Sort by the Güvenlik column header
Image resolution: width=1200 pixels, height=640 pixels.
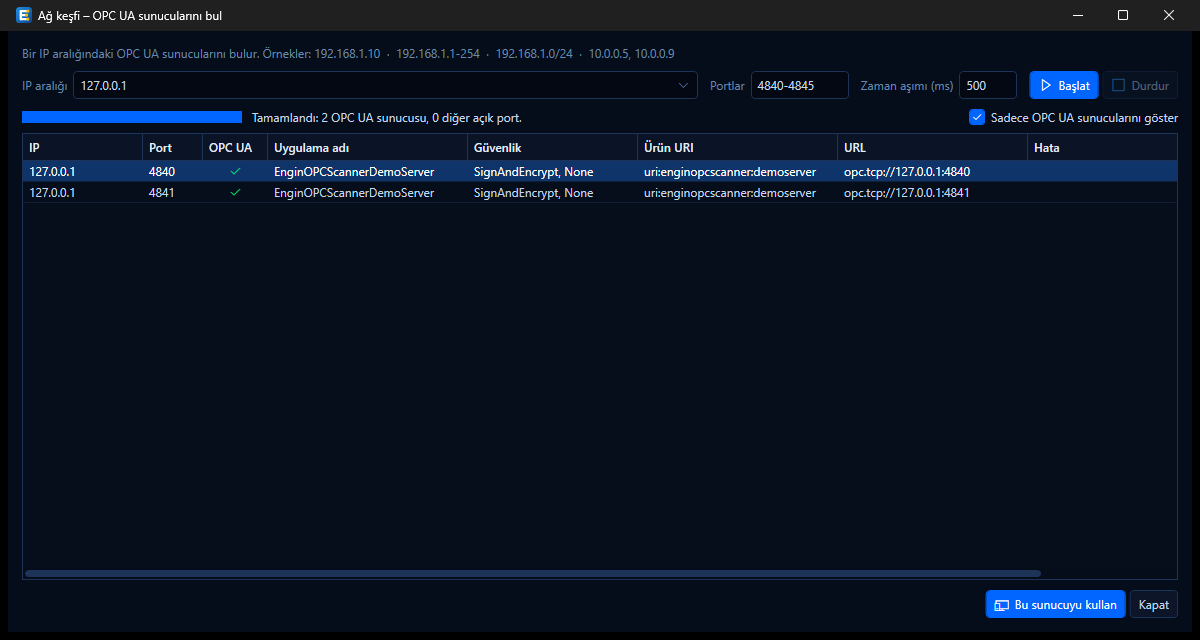pyautogui.click(x=552, y=148)
